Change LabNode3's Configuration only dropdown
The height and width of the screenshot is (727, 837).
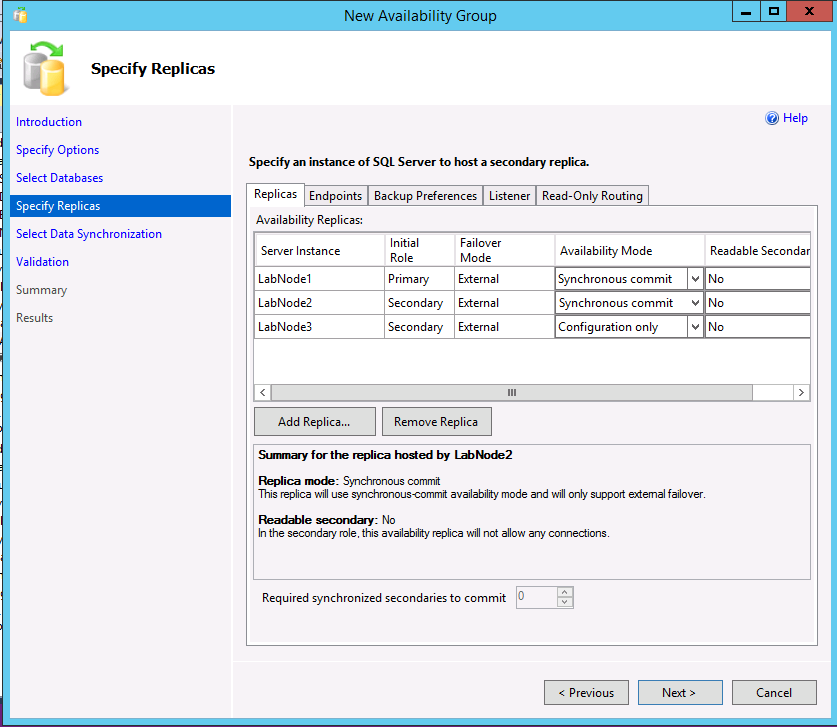tap(695, 326)
